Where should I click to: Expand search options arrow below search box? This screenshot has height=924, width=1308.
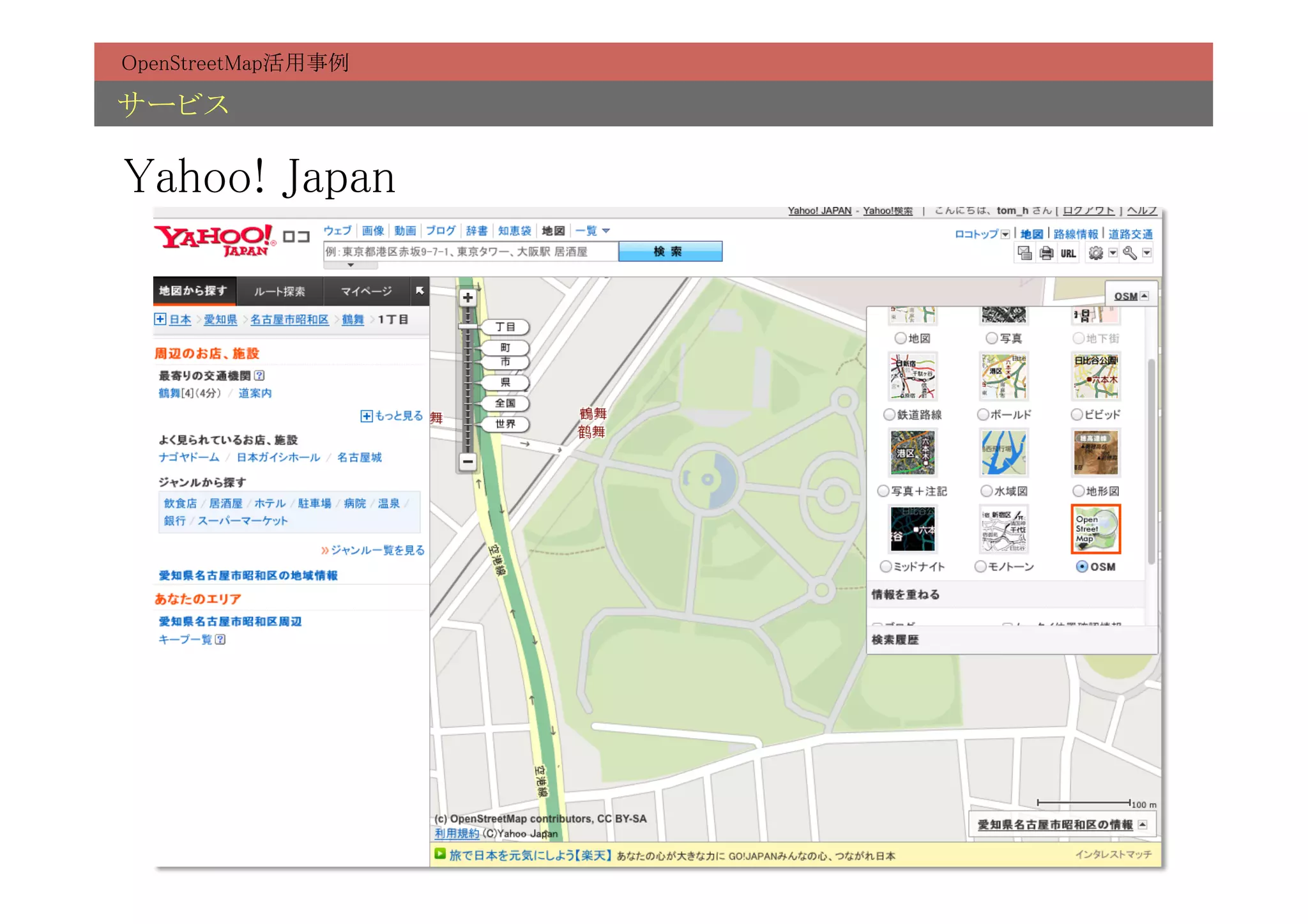[x=350, y=265]
